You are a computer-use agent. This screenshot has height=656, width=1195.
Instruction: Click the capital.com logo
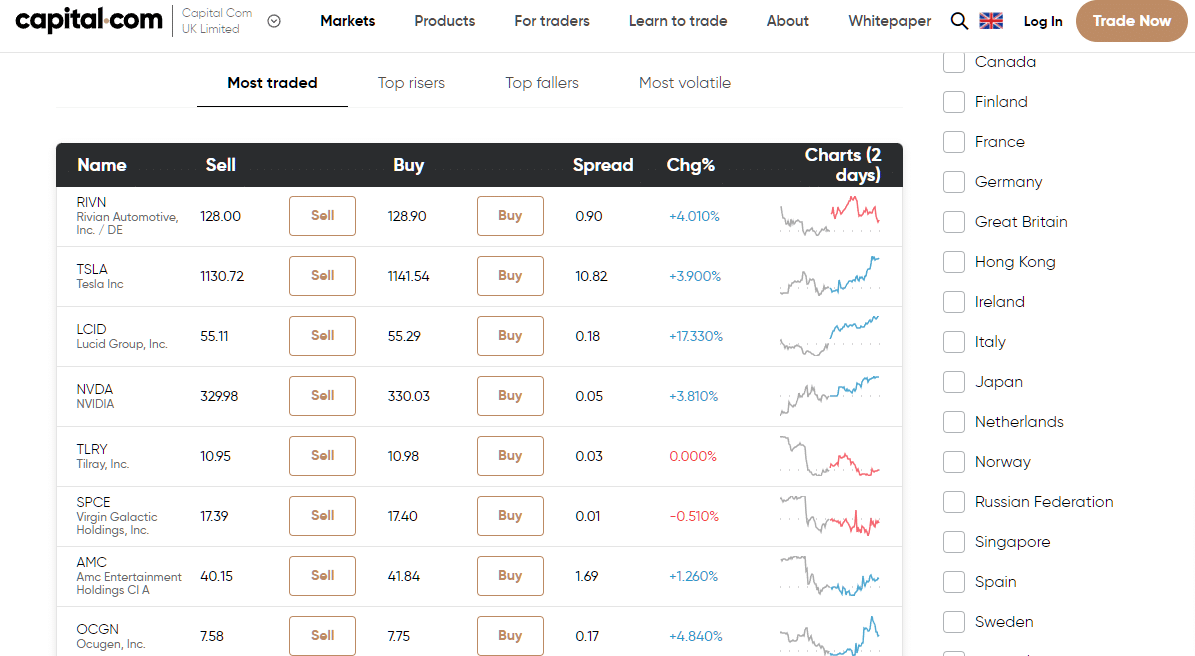tap(88, 21)
